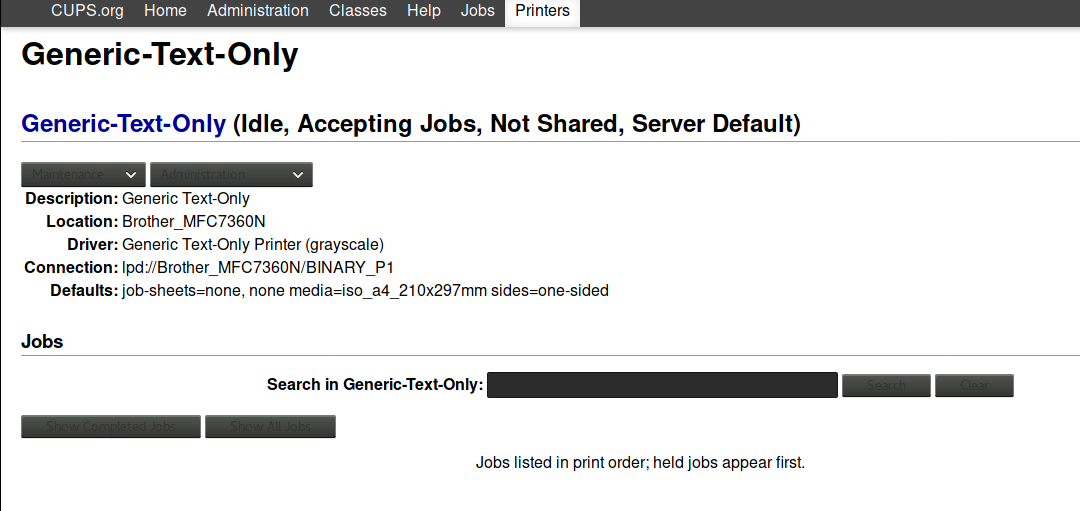The height and width of the screenshot is (511, 1080).
Task: Select the Printers tab
Action: [542, 12]
